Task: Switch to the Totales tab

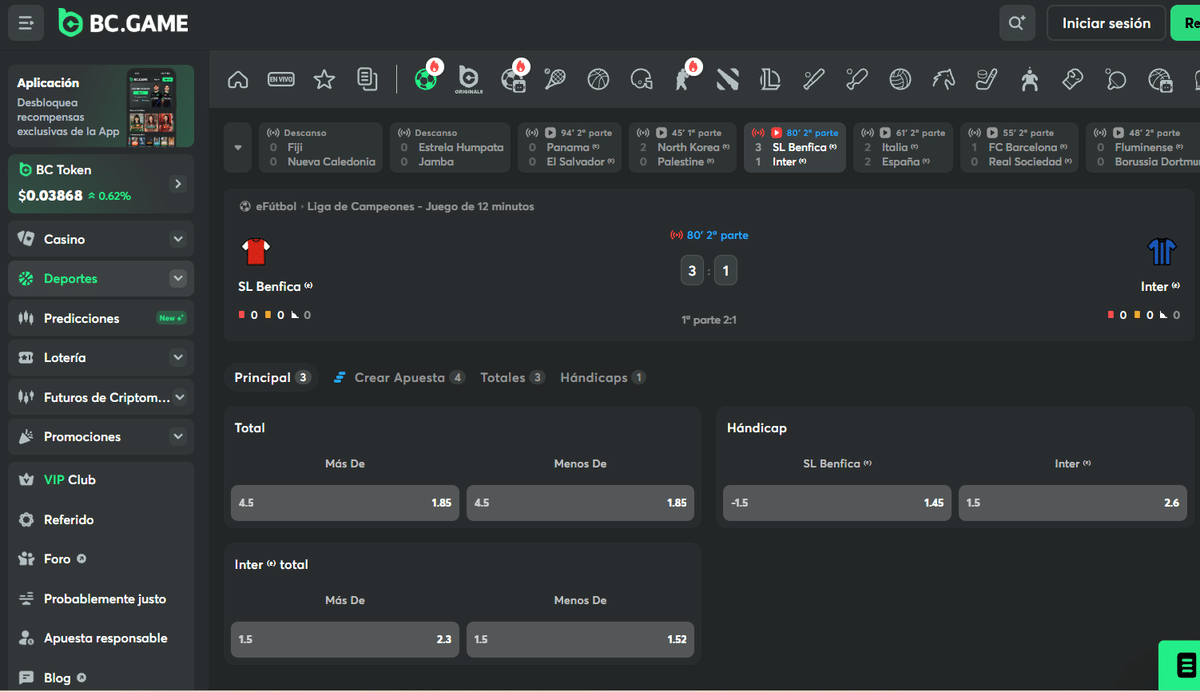Action: click(512, 378)
